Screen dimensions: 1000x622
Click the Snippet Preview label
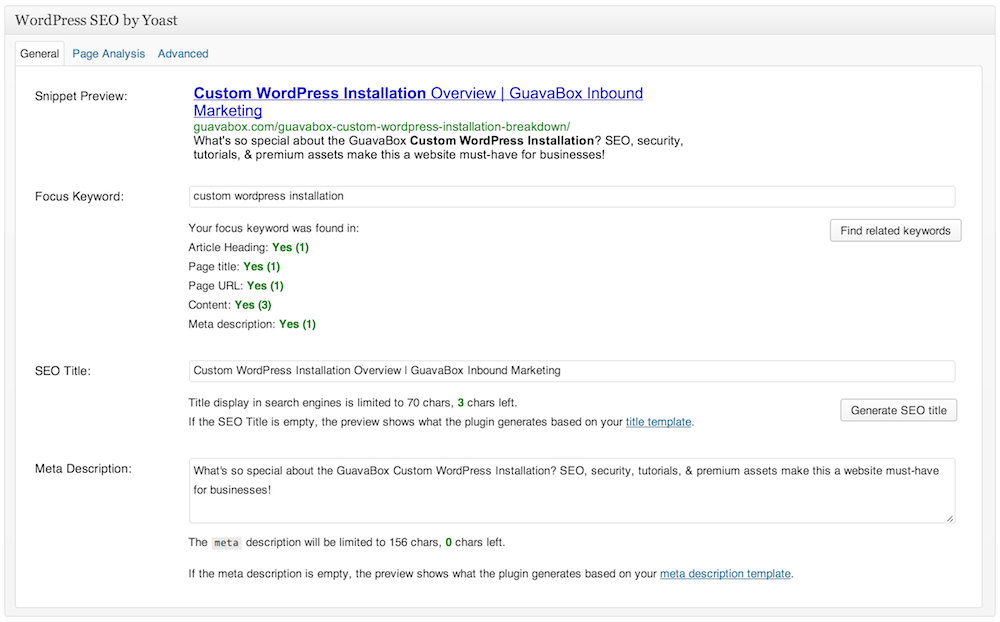[81, 96]
